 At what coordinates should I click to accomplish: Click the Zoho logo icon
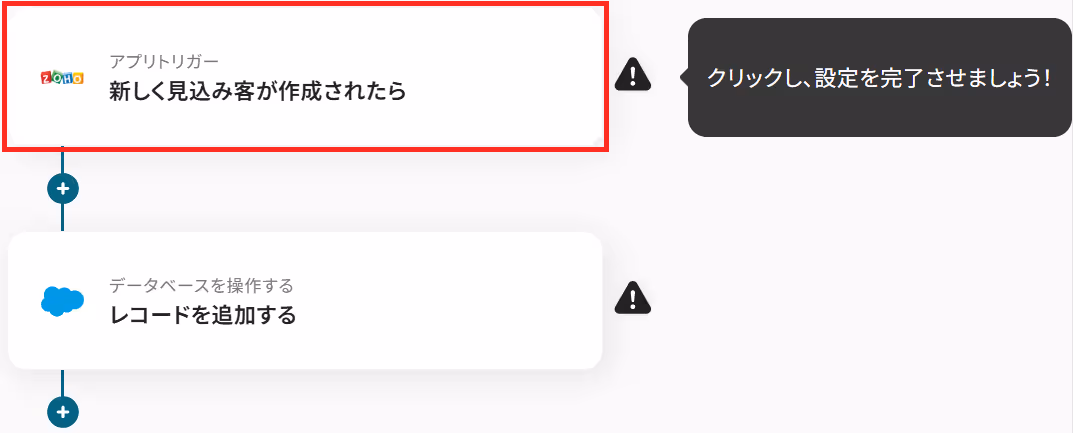click(62, 78)
